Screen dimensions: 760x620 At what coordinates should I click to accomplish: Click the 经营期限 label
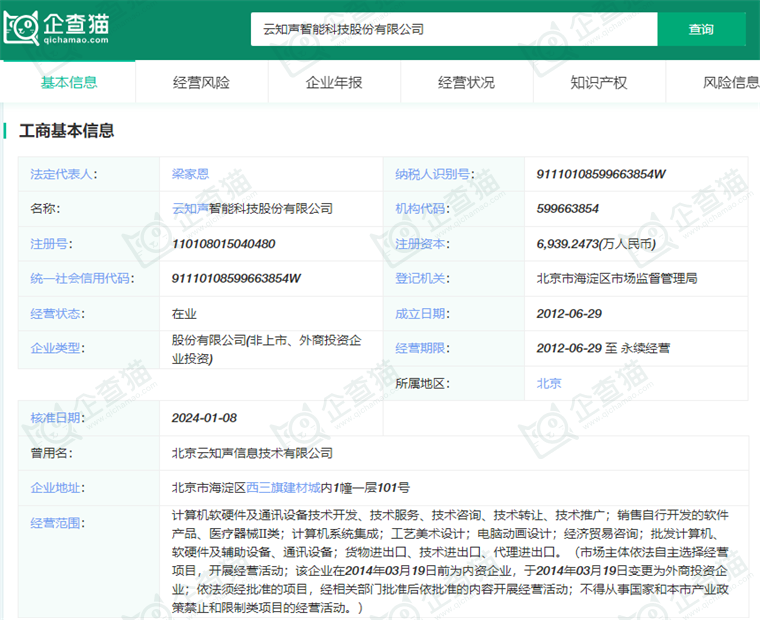(x=422, y=348)
